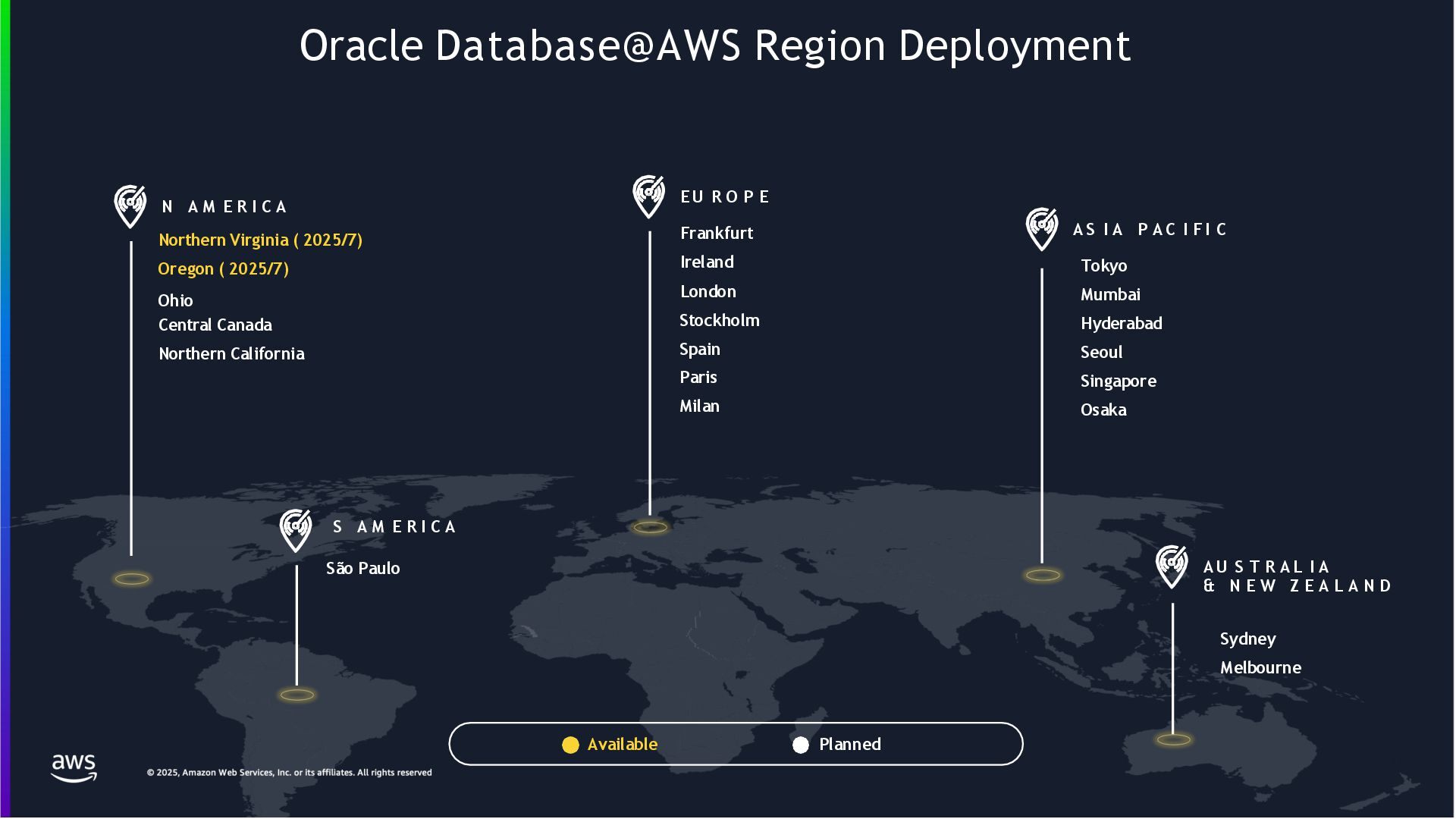Click the yellow Available legend dot
Screen dimensions: 1456x819
pos(570,745)
